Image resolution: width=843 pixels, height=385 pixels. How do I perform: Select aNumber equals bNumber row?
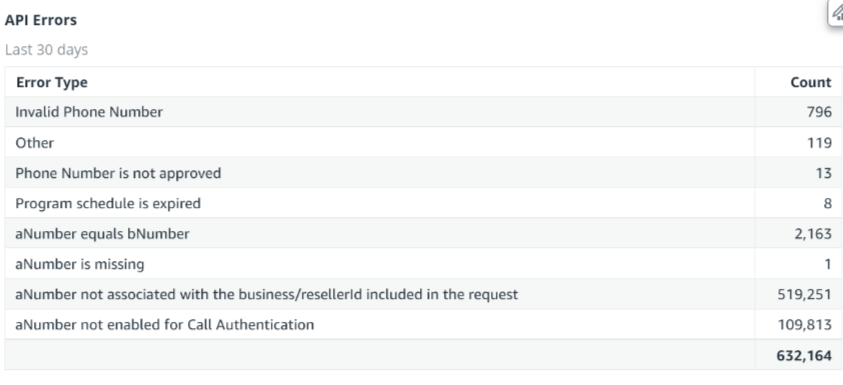(x=423, y=233)
